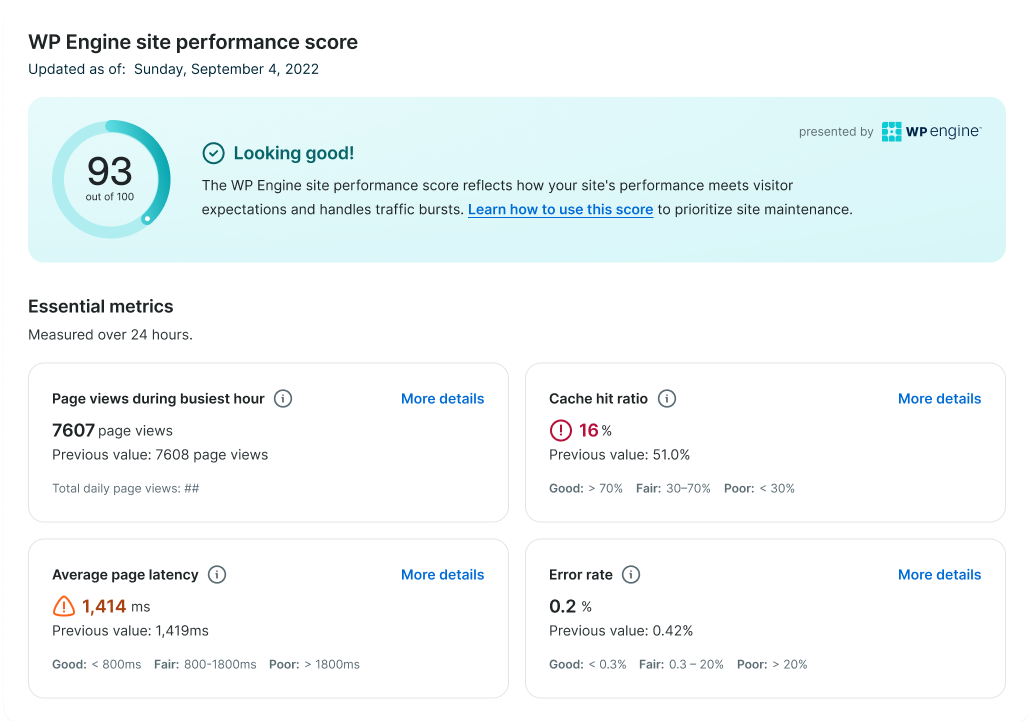Click the green checkmark beside Looking good
The width and height of the screenshot is (1028, 721).
(x=213, y=153)
